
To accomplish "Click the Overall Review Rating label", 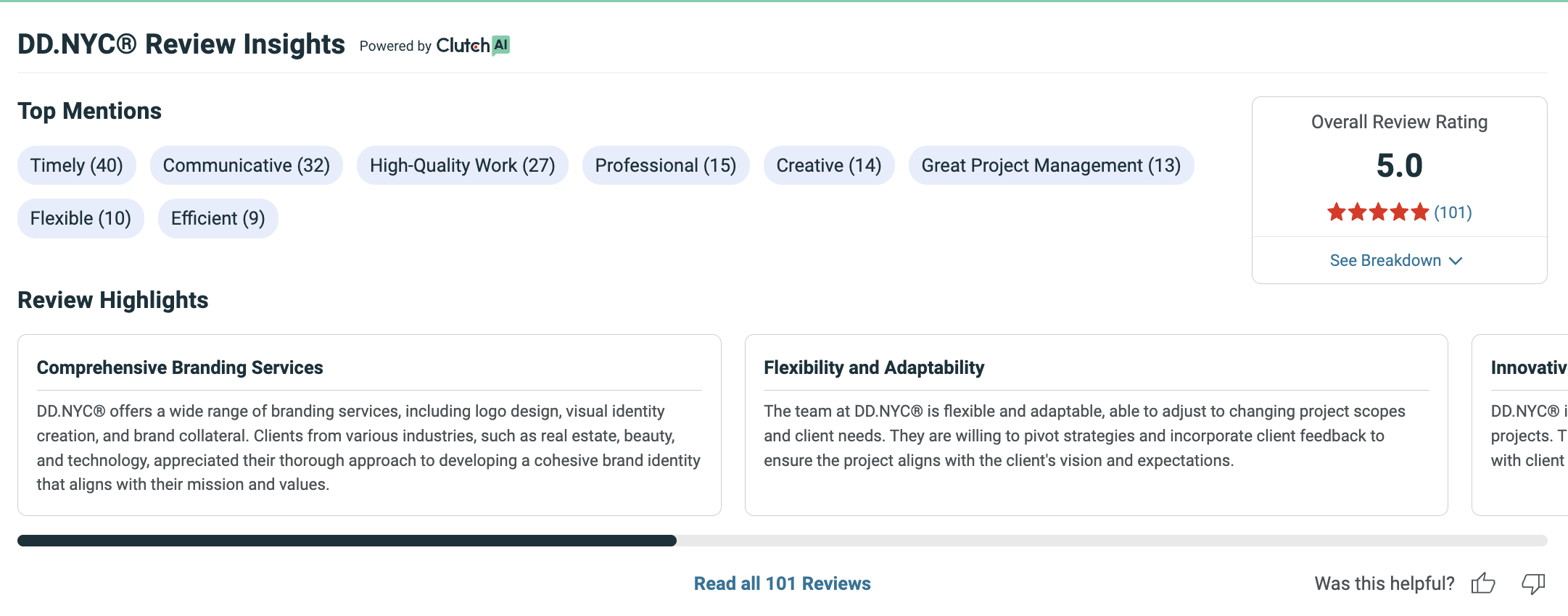I will pyautogui.click(x=1400, y=122).
